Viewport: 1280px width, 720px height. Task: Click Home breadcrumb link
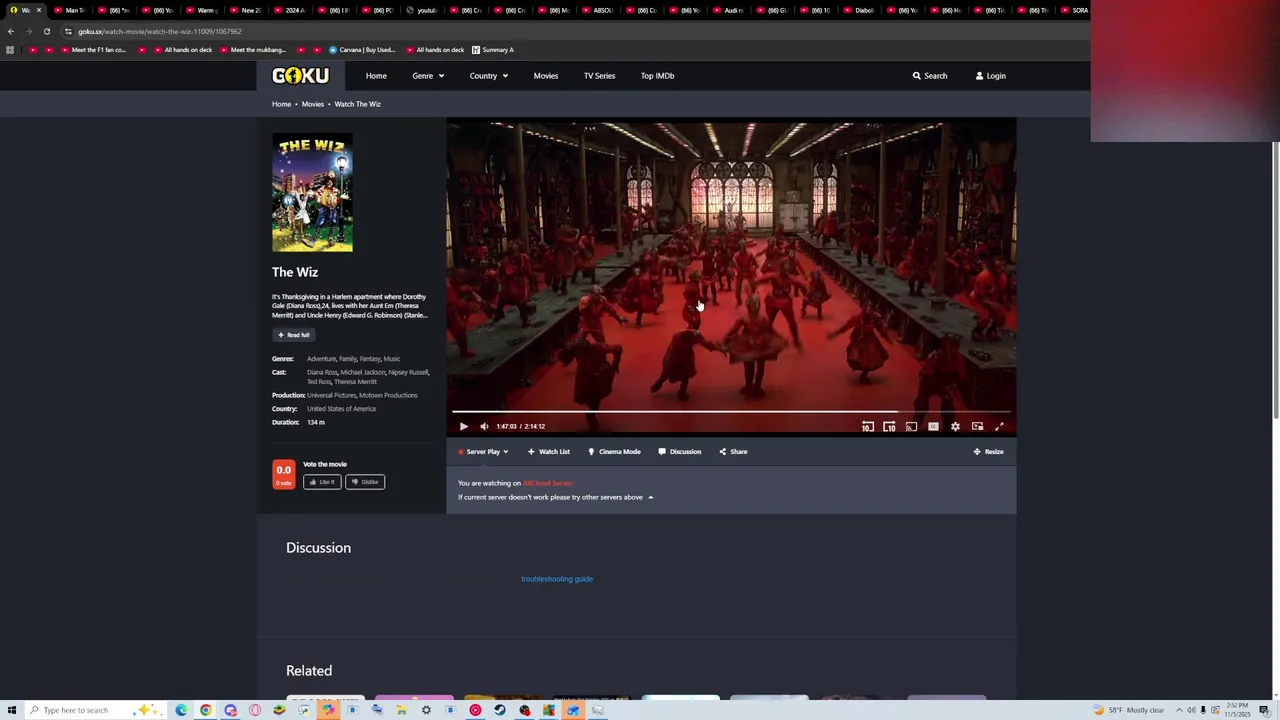[281, 104]
